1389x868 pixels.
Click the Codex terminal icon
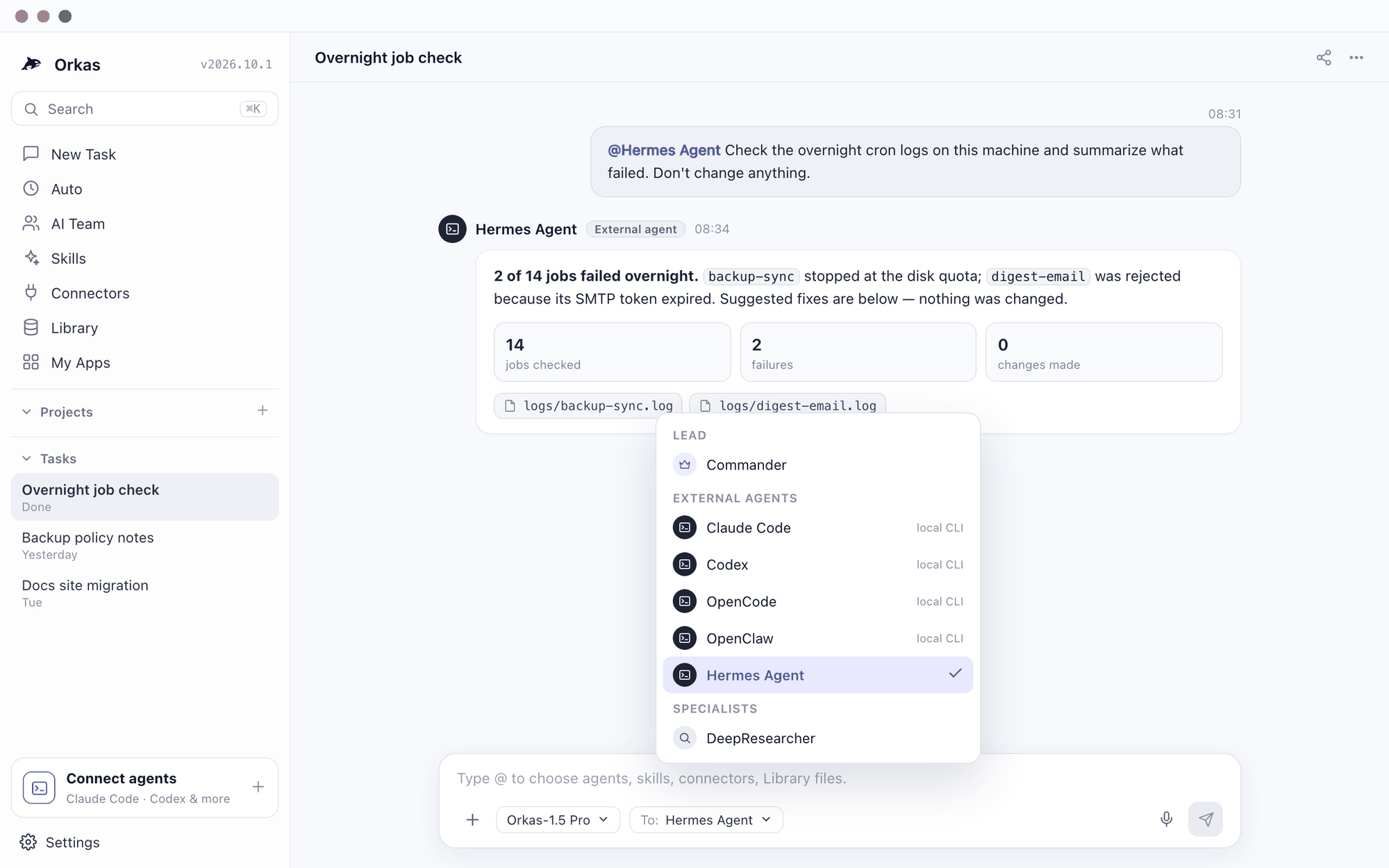click(x=685, y=565)
